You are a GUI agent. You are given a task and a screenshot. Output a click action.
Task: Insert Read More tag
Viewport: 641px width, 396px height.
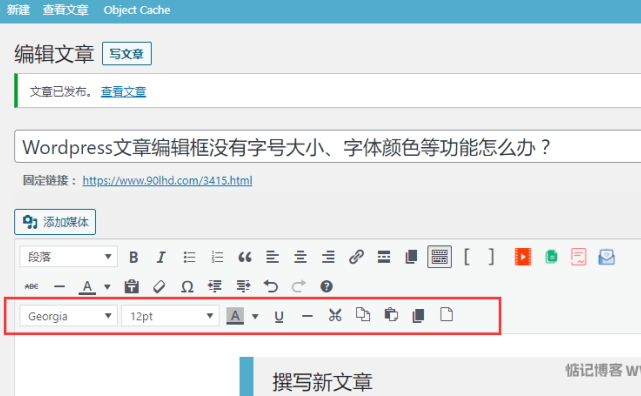384,257
